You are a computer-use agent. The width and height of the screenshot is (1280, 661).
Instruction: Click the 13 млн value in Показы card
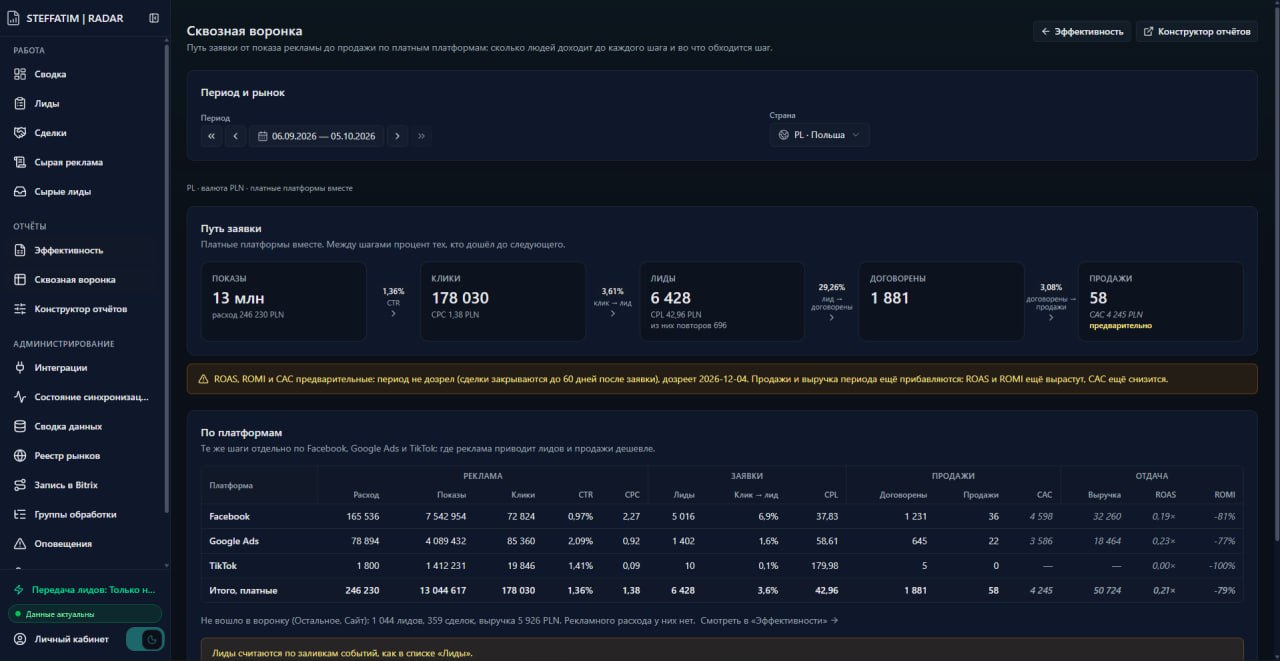(x=238, y=298)
